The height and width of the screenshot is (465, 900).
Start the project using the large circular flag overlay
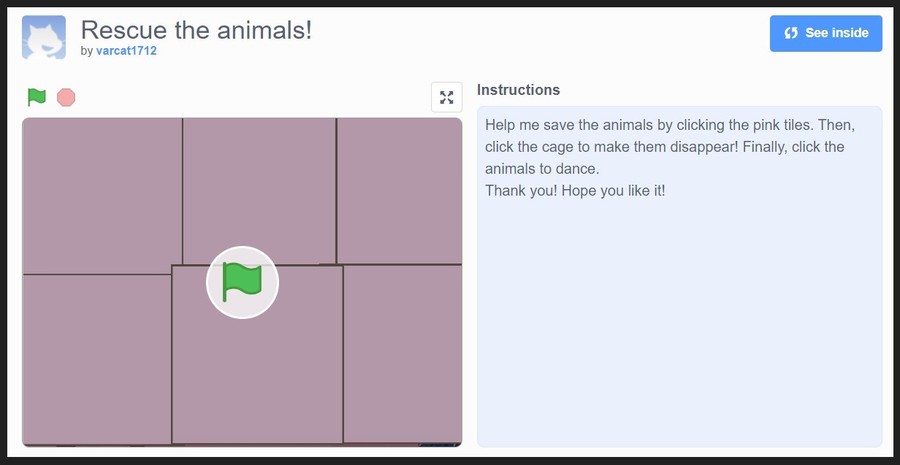[x=242, y=282]
